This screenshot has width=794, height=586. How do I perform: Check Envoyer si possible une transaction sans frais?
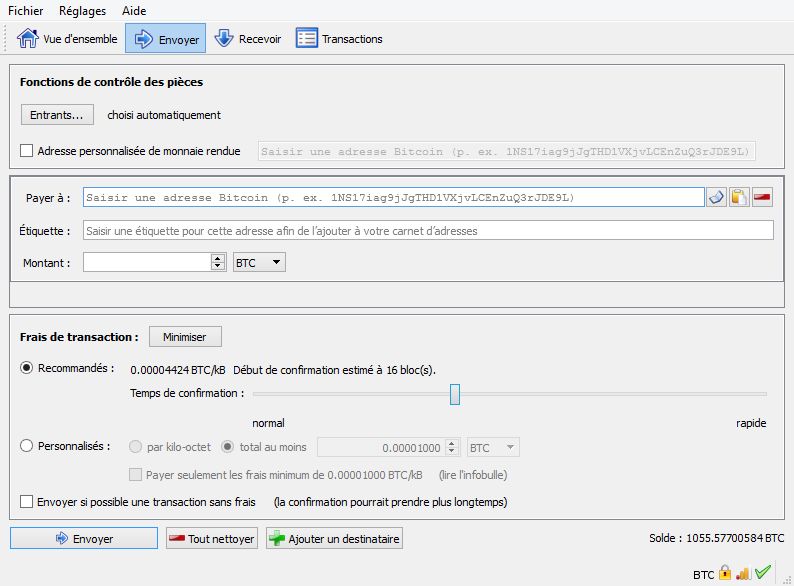click(x=27, y=502)
